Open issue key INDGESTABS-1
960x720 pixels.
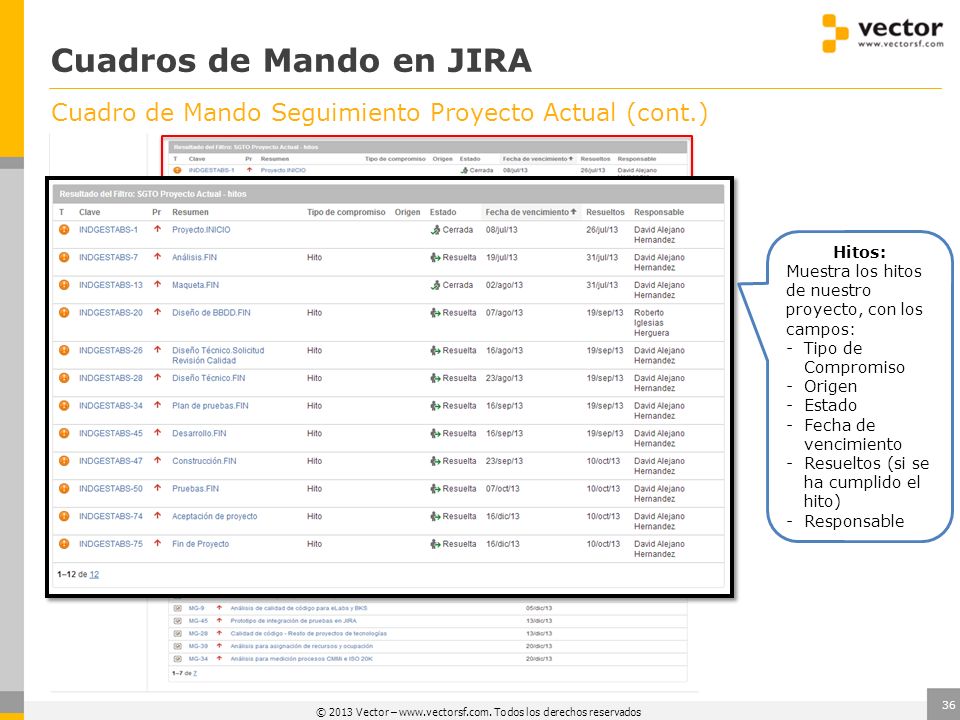[108, 230]
